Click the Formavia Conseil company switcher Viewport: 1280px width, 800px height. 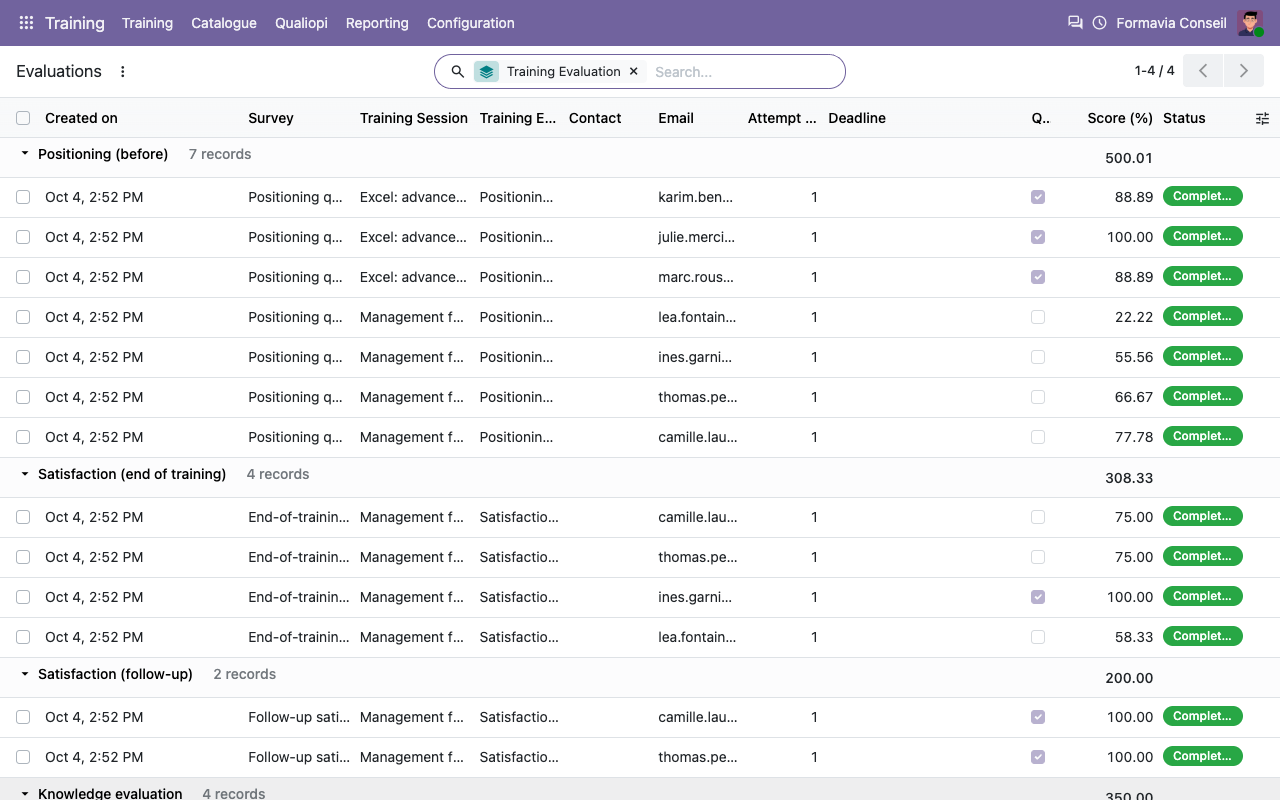point(1171,23)
